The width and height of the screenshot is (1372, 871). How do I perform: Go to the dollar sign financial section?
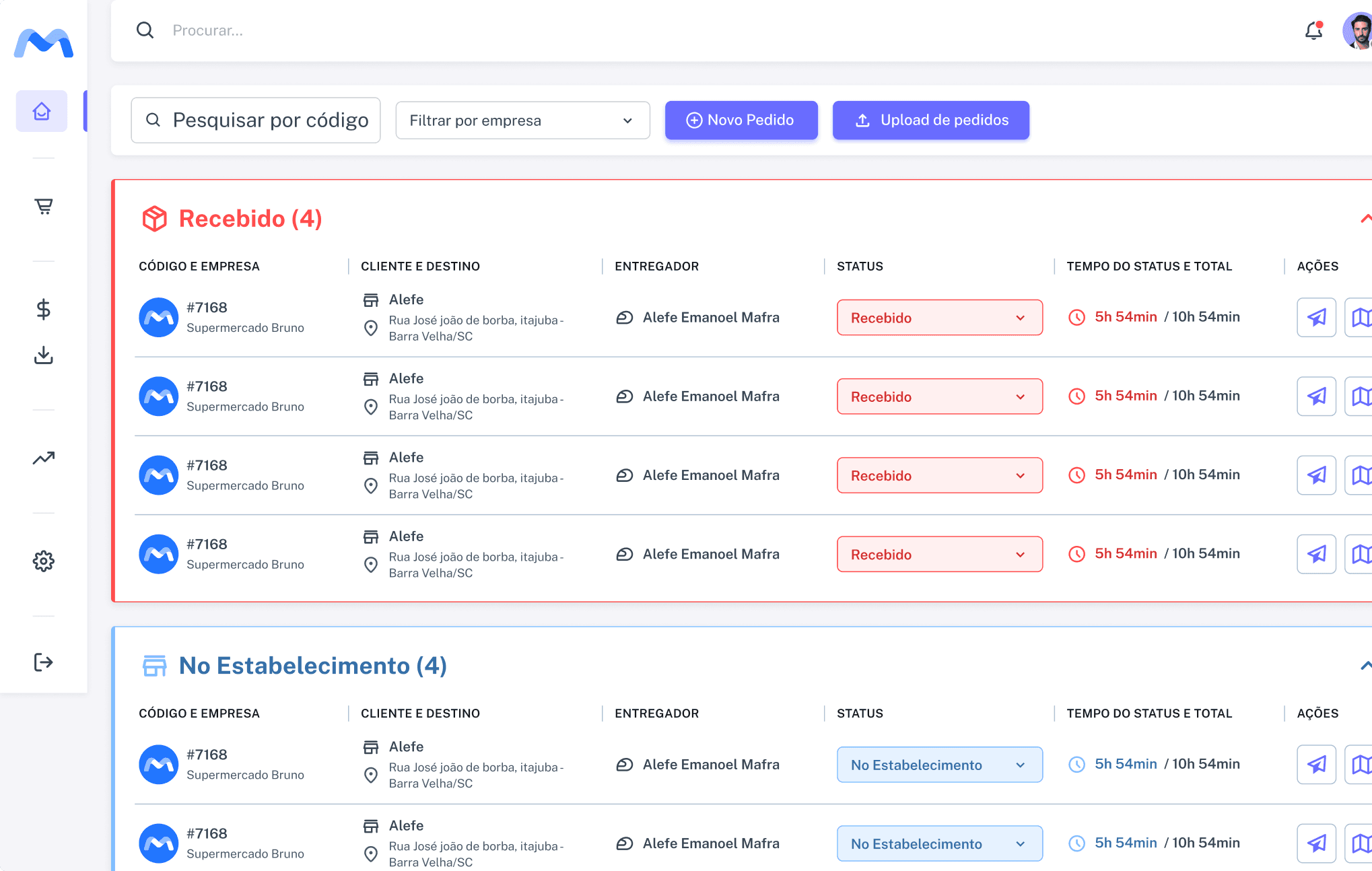coord(44,309)
